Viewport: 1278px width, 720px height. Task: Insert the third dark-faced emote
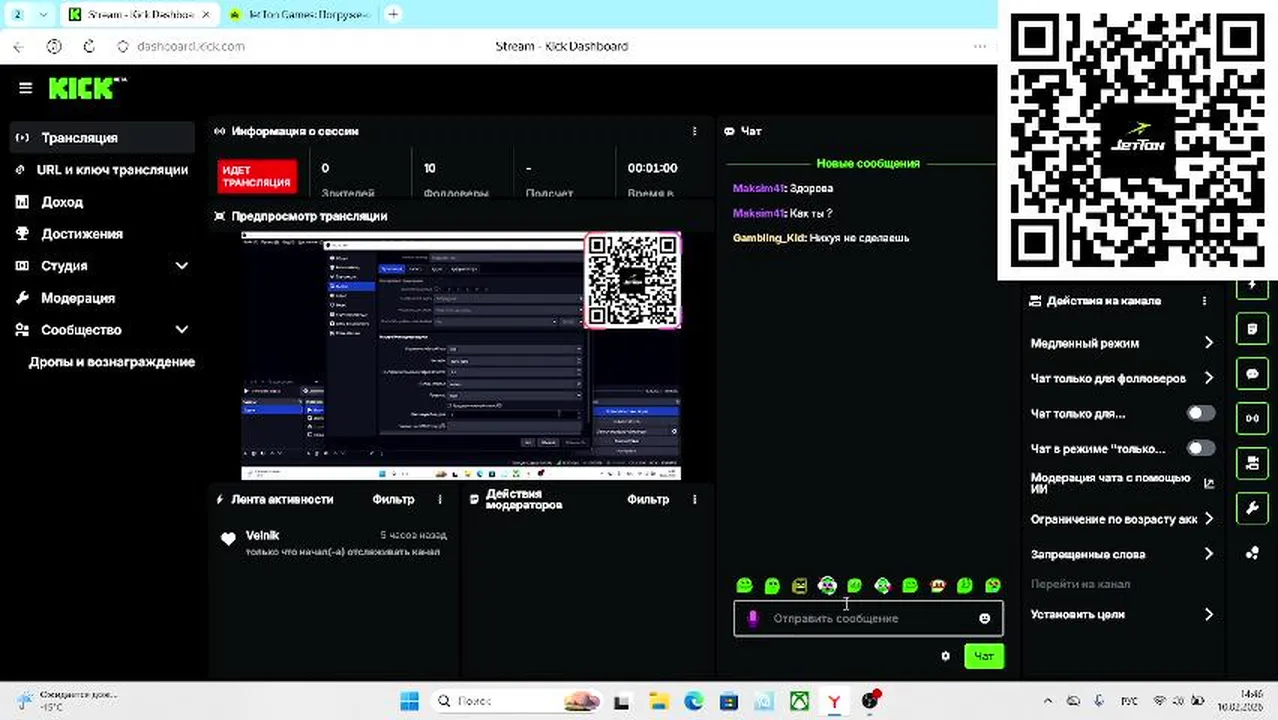click(799, 585)
